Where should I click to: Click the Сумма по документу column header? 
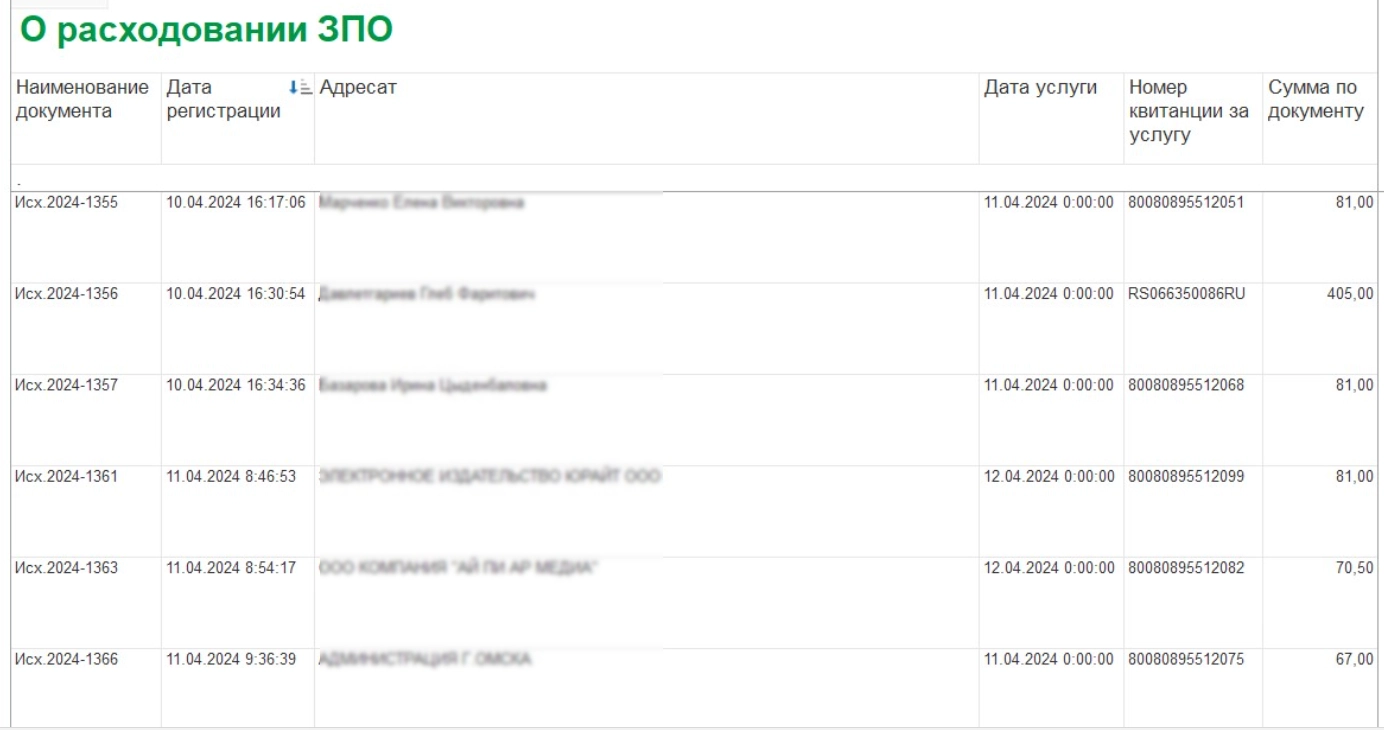pyautogui.click(x=1315, y=100)
